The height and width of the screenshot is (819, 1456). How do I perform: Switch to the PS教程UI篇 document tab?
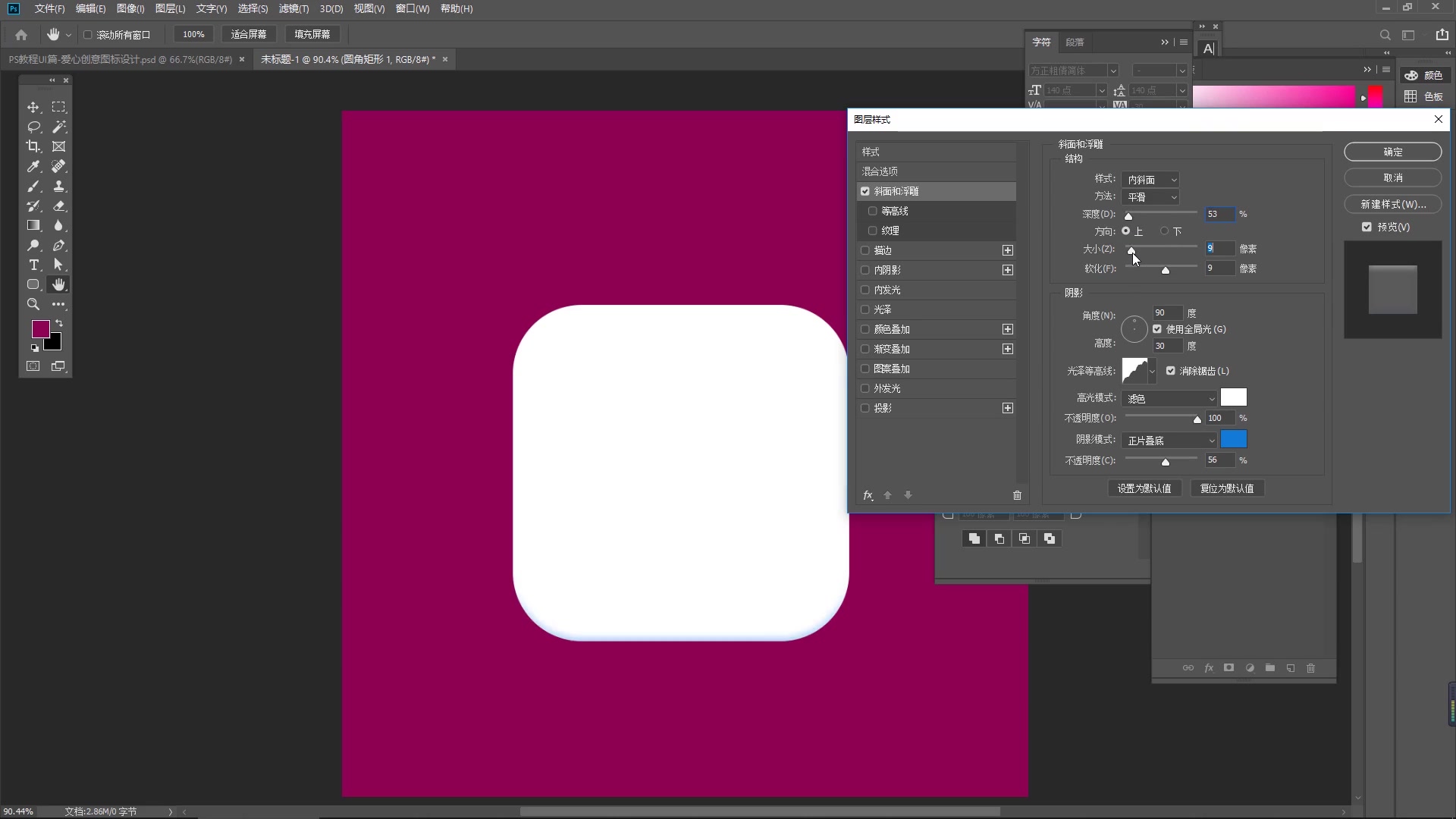(x=121, y=59)
